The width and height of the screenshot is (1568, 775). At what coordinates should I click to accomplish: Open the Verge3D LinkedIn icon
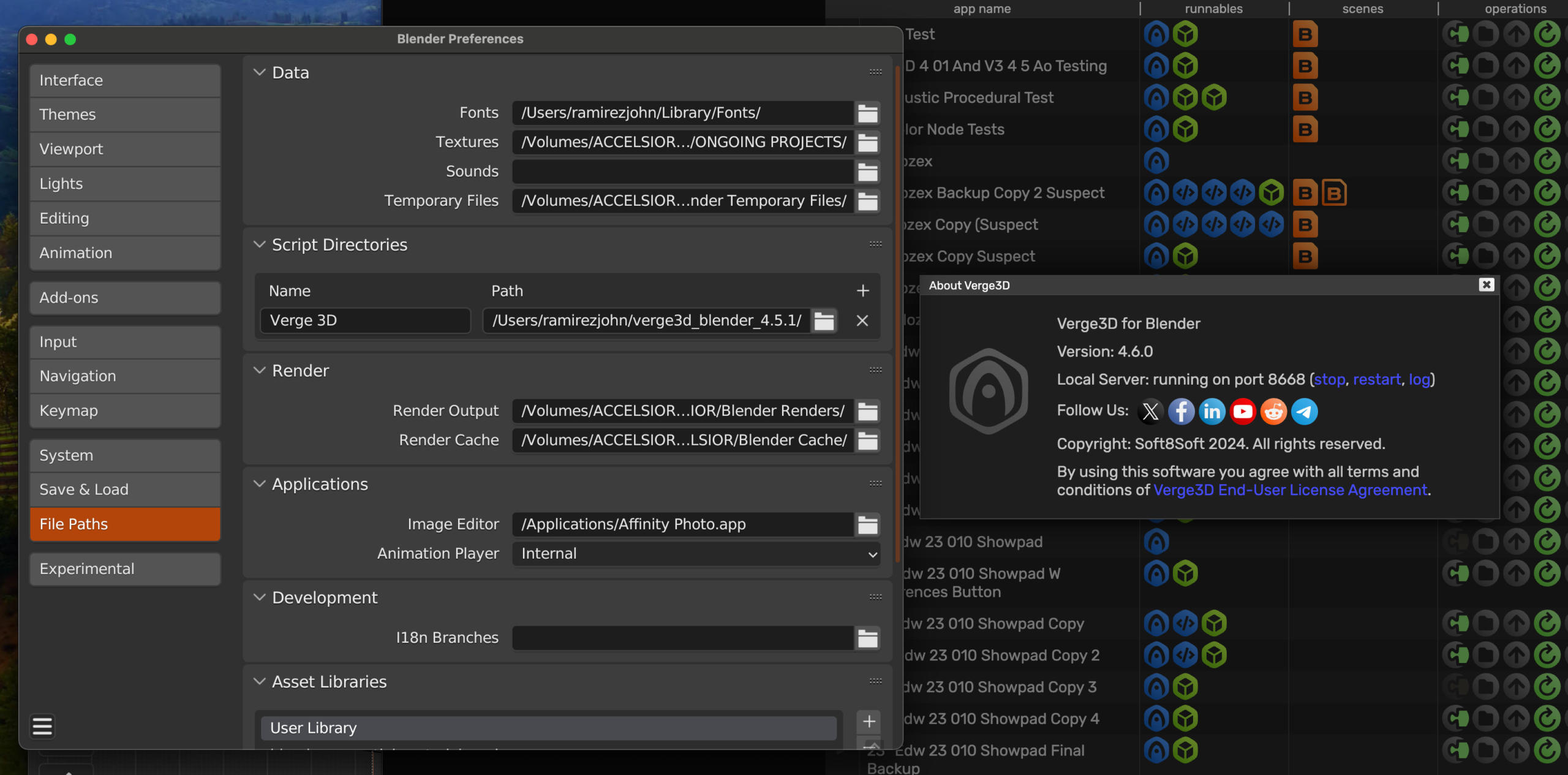tap(1212, 412)
